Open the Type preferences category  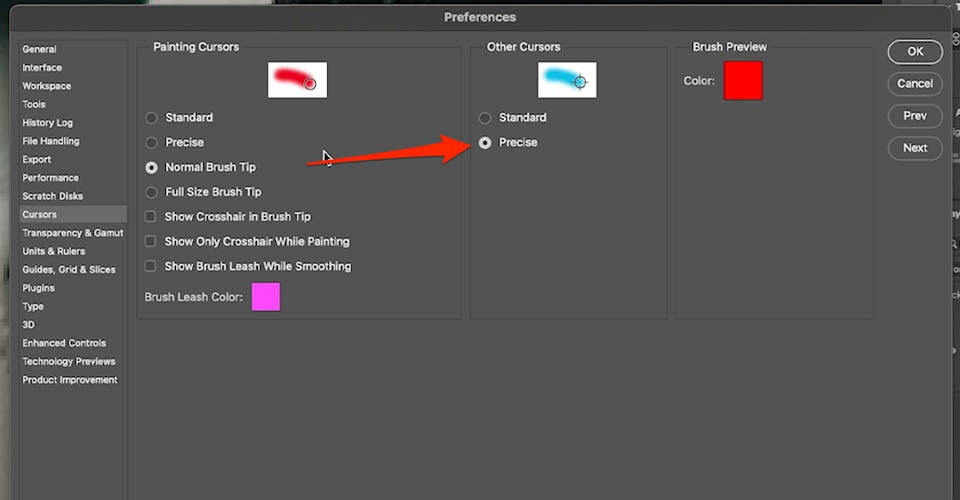tap(33, 306)
